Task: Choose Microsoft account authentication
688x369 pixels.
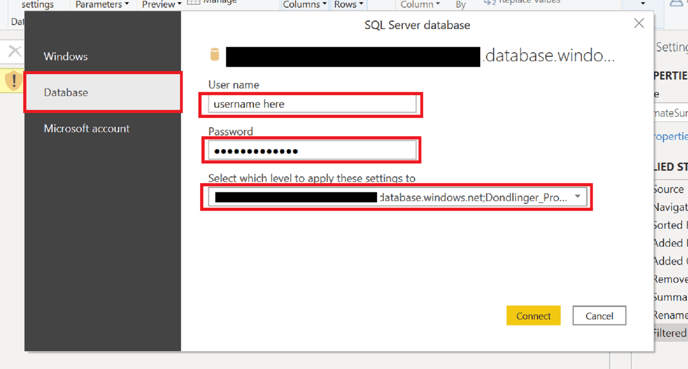Action: point(86,129)
